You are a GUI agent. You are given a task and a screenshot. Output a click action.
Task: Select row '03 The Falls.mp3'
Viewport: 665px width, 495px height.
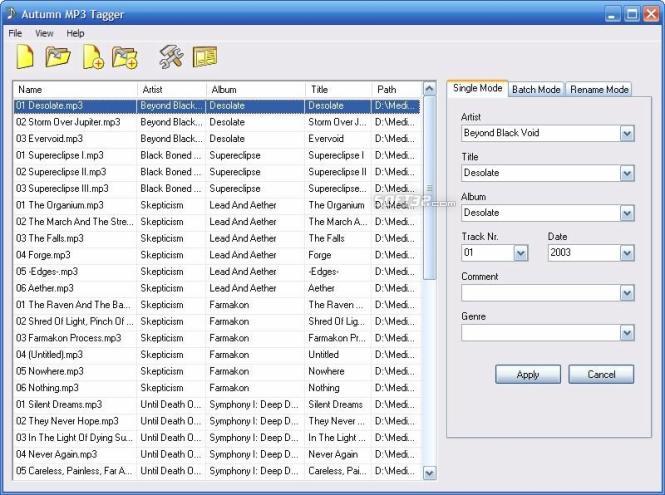(x=217, y=238)
